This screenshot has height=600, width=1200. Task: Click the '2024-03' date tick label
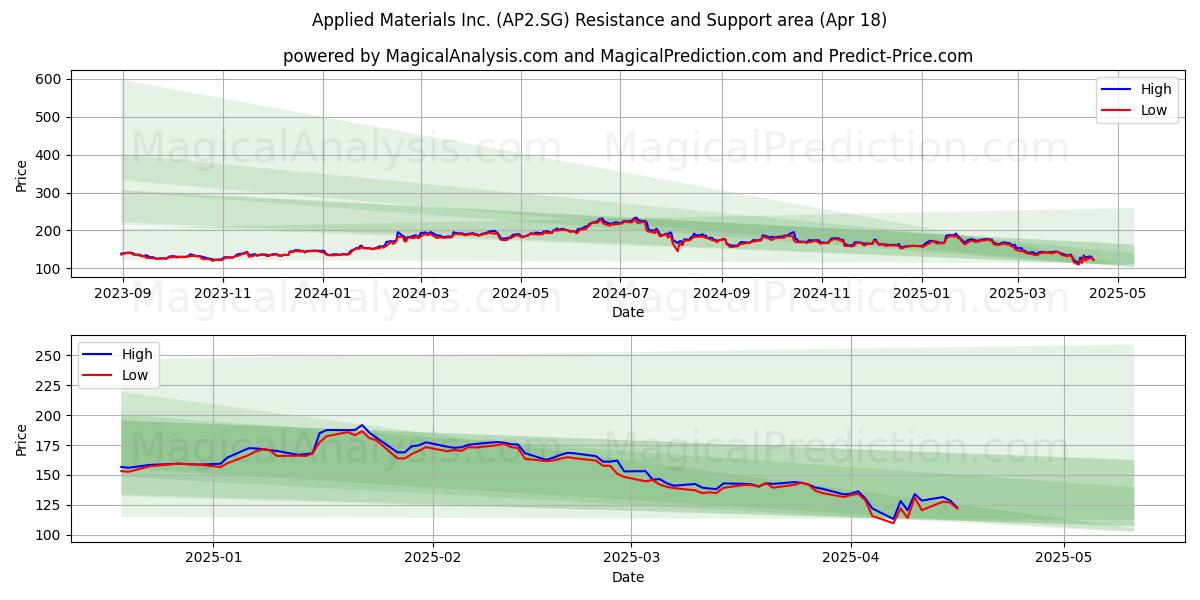click(421, 294)
